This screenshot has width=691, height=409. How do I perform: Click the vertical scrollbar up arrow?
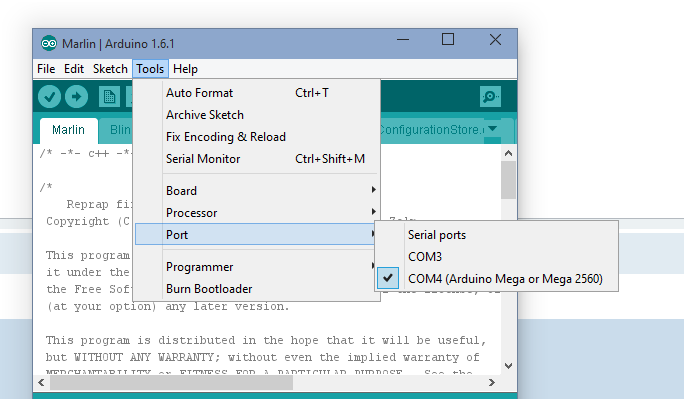pyautogui.click(x=508, y=153)
